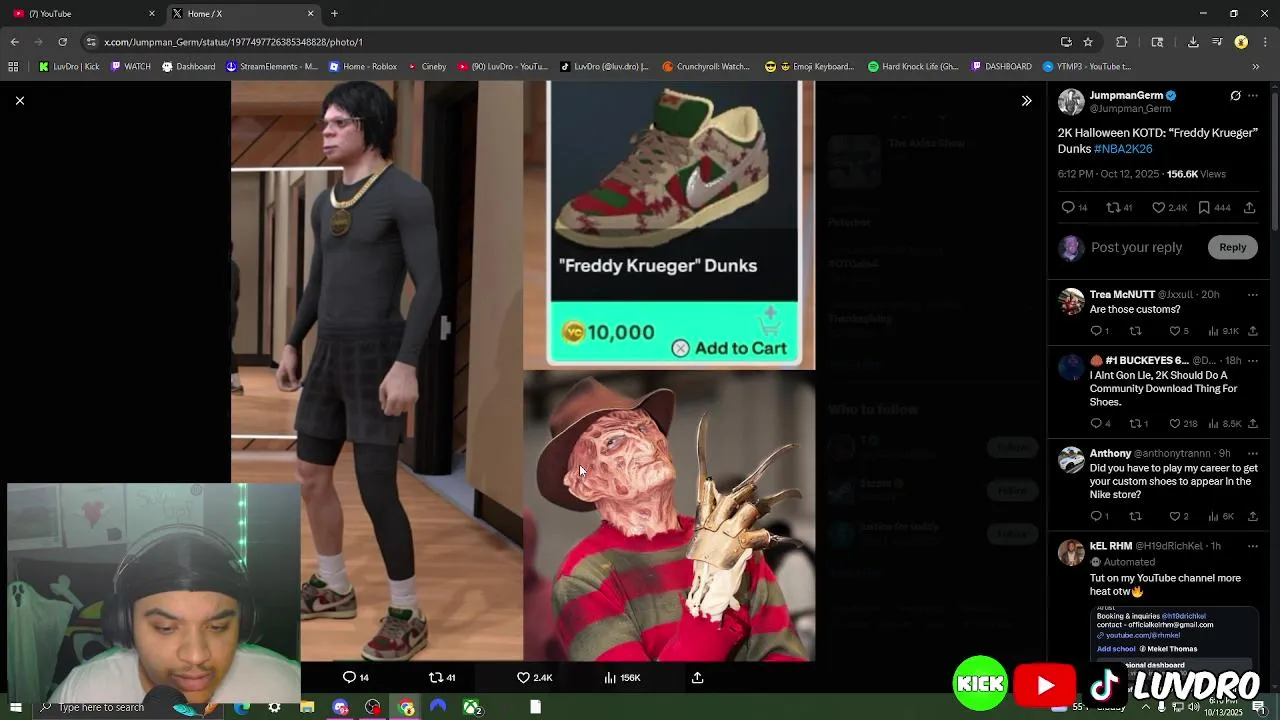Show more bookmarks with the chevron

pyautogui.click(x=1256, y=67)
